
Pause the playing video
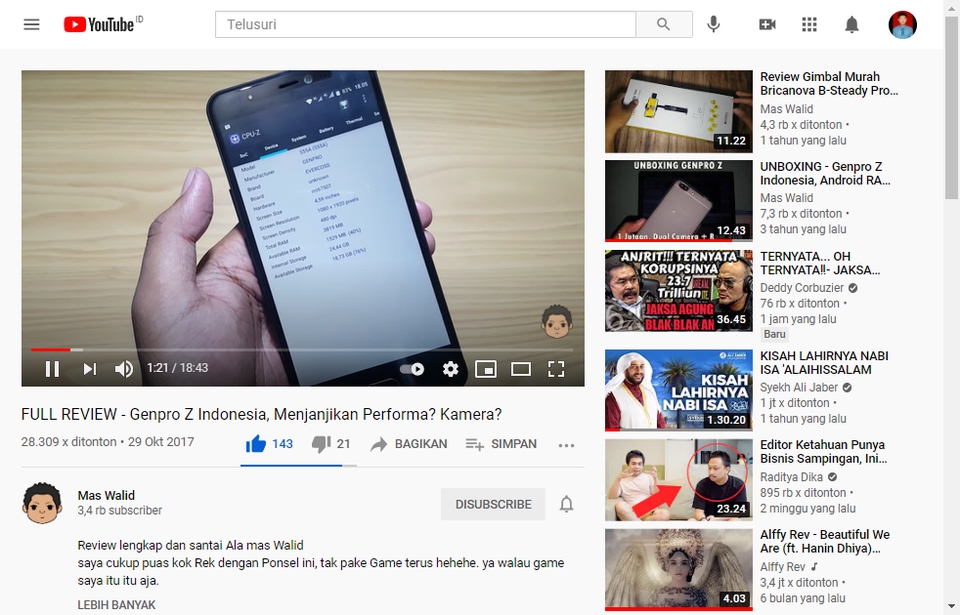[52, 369]
